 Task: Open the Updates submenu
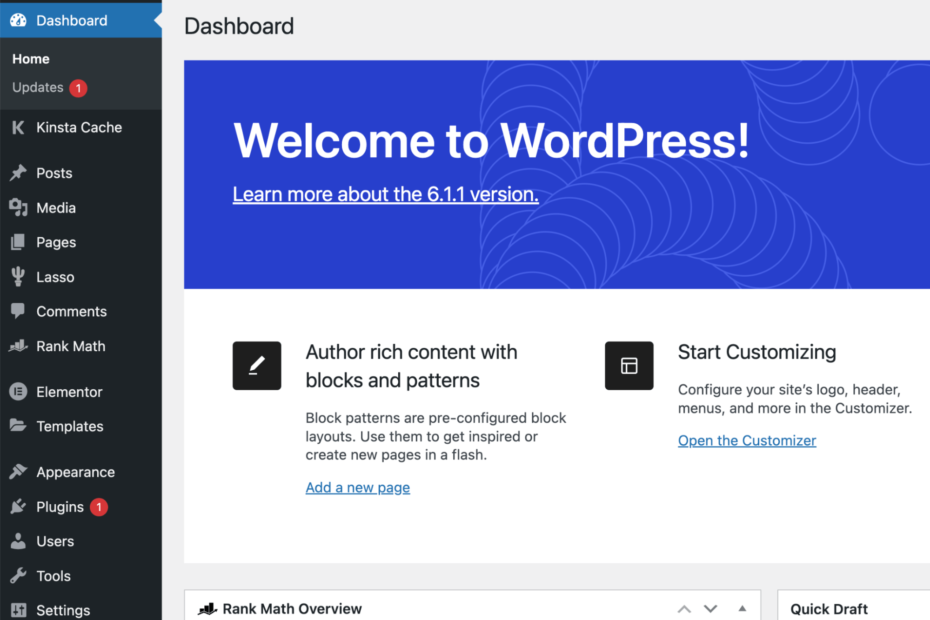point(38,87)
